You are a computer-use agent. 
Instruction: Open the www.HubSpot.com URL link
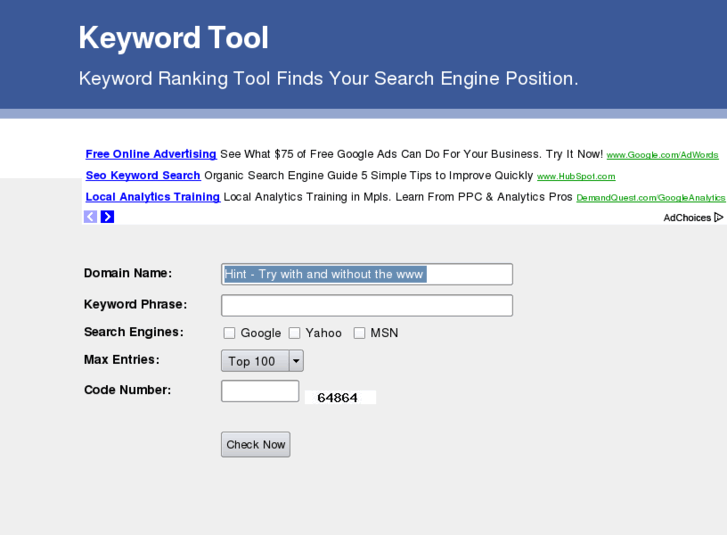[x=576, y=177]
